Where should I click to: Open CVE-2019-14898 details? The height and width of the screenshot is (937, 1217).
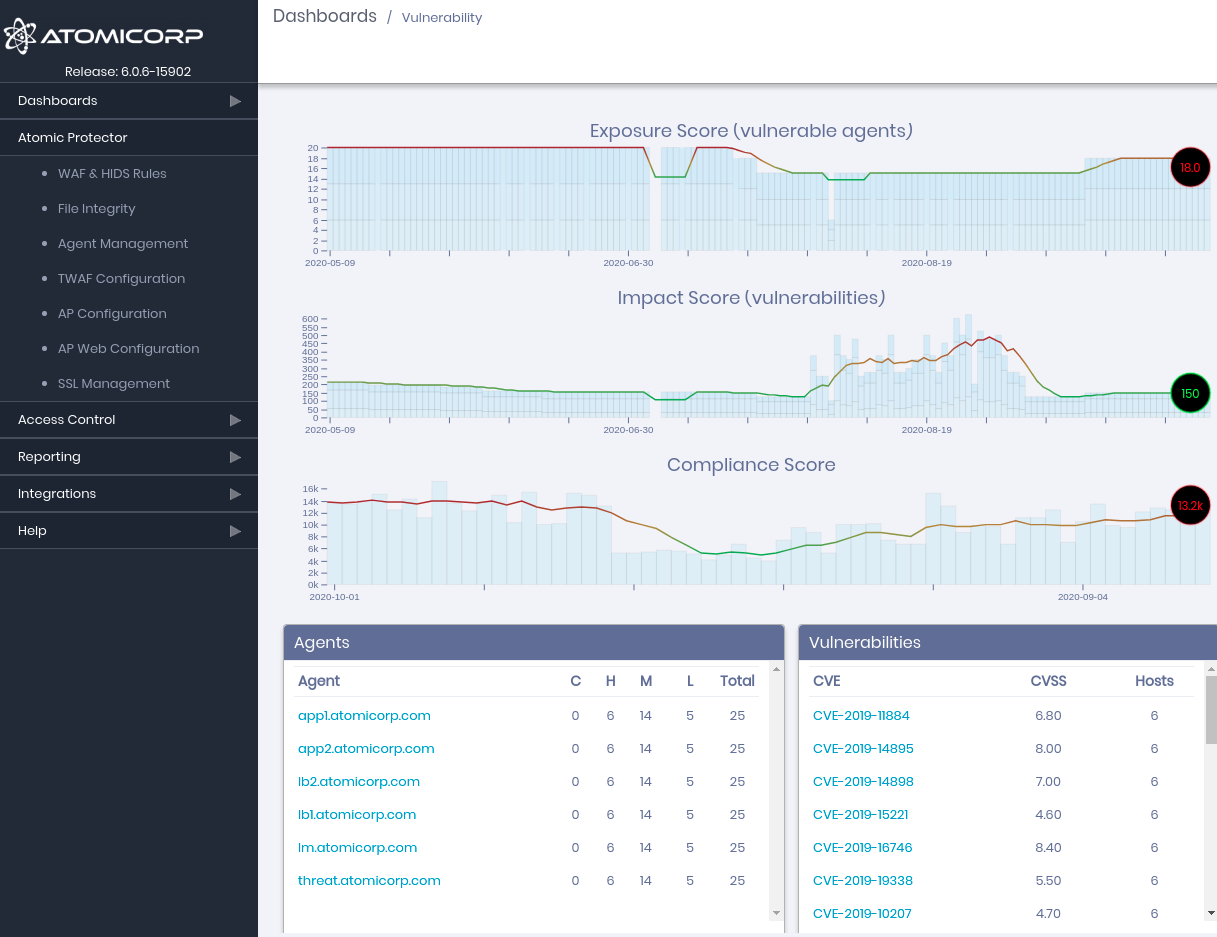click(x=863, y=782)
